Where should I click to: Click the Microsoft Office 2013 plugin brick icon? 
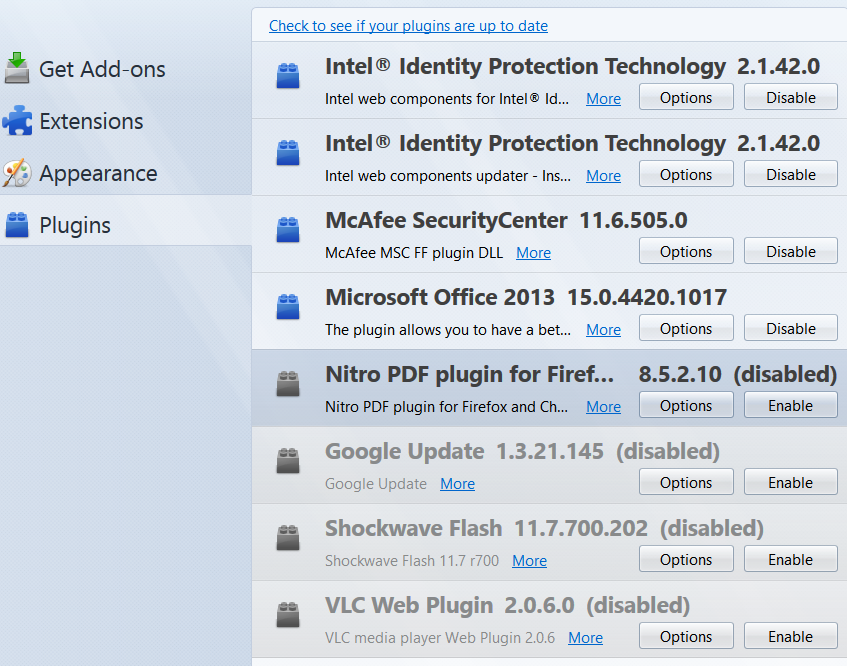click(x=288, y=307)
